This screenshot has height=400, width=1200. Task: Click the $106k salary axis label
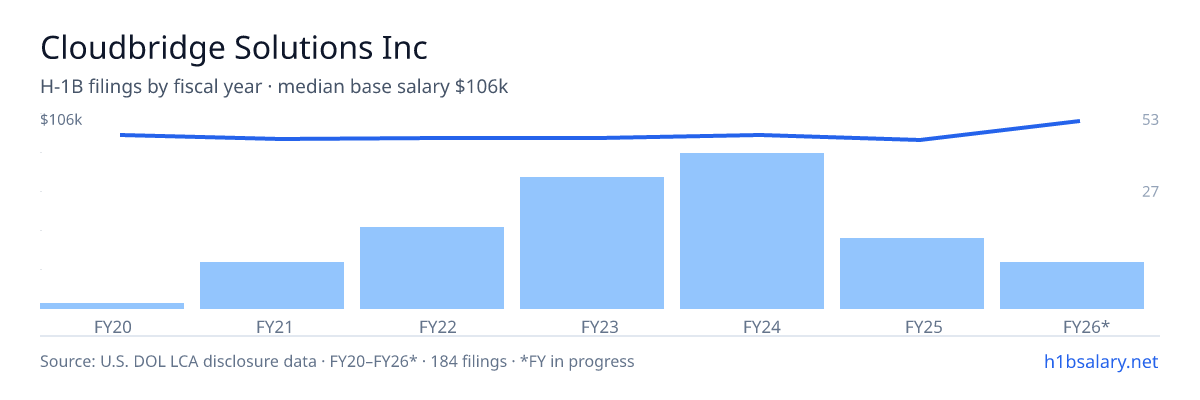(x=61, y=120)
